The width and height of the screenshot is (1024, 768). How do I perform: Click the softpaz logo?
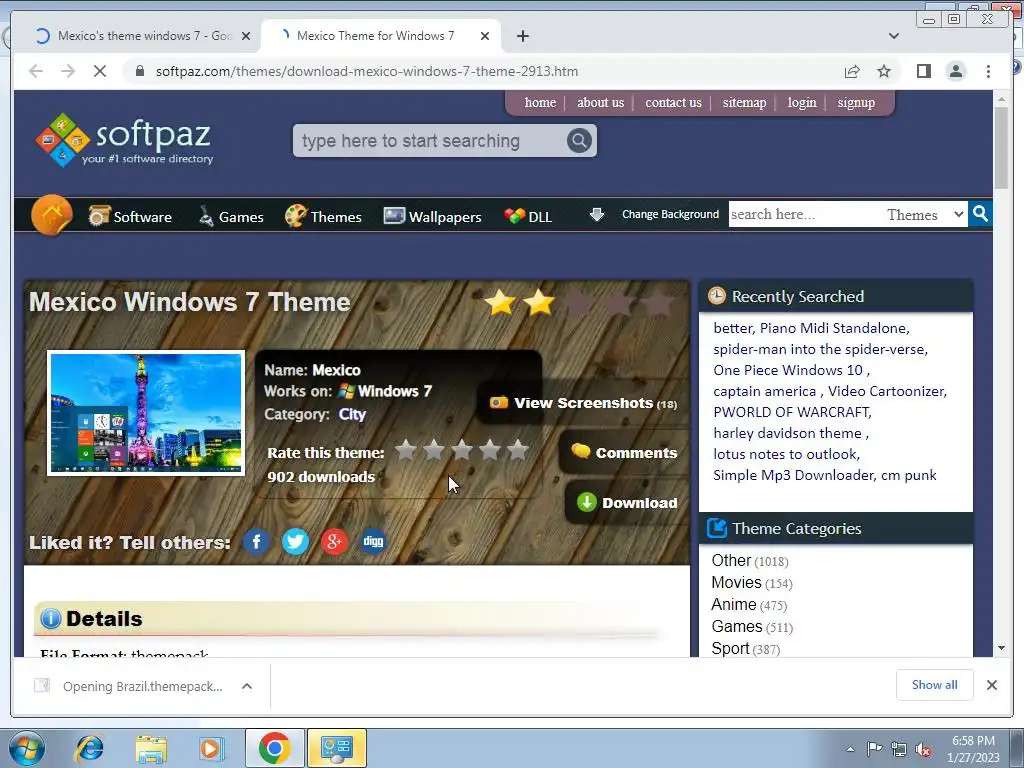point(124,140)
